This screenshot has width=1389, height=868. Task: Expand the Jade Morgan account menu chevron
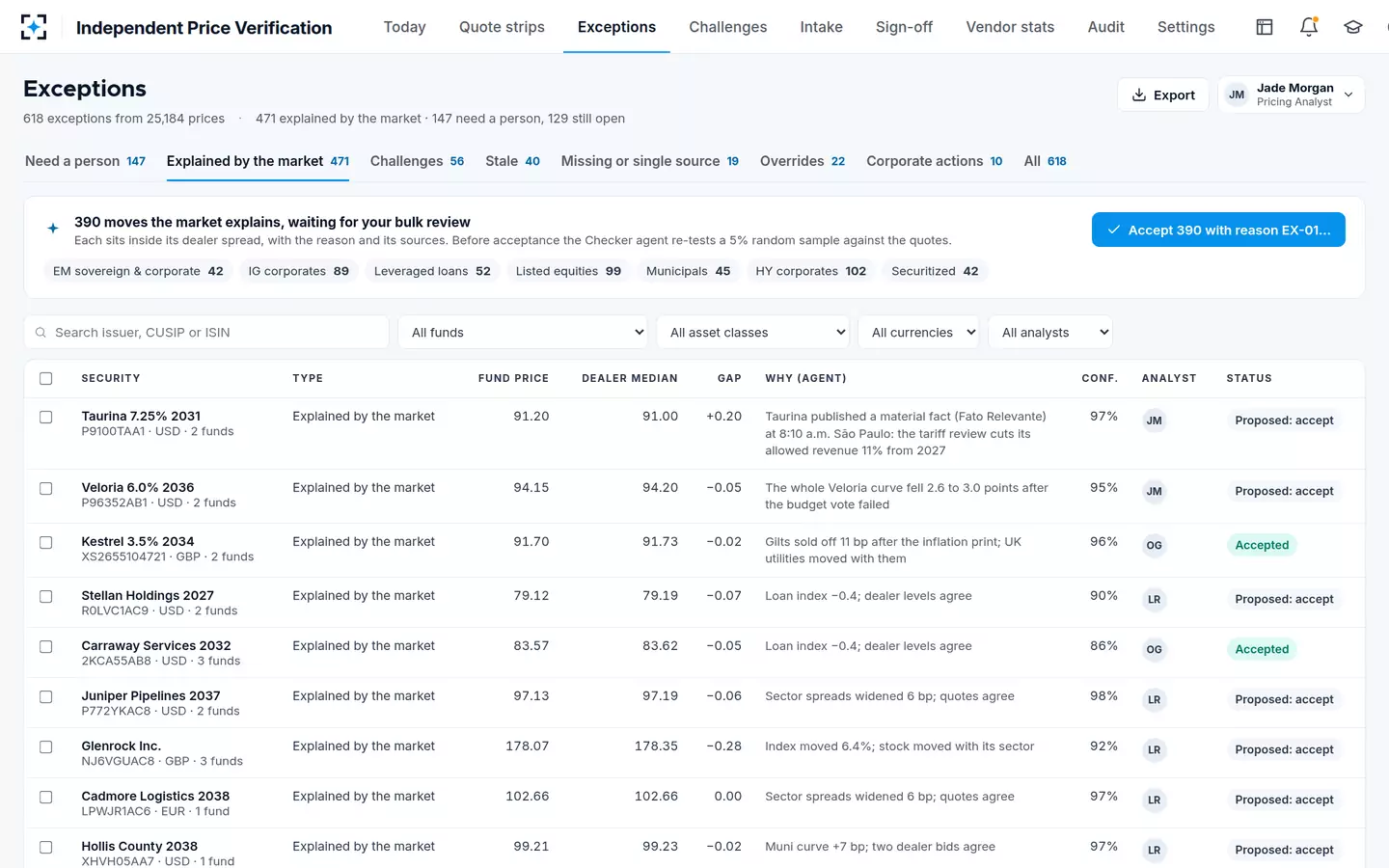(1348, 95)
